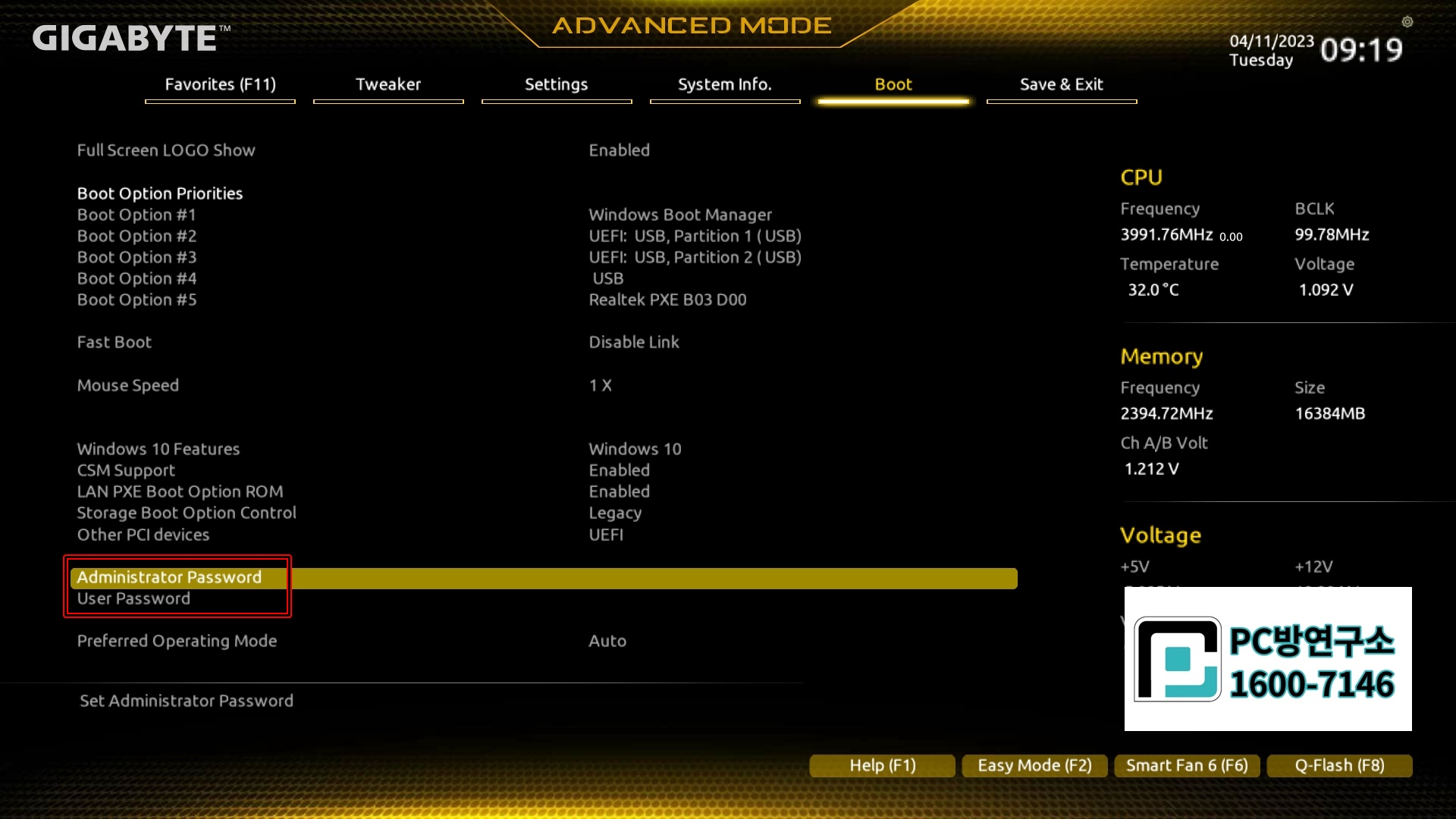Open Mouse Speed 1 X setting
Viewport: 1456px width, 819px height.
tap(600, 385)
